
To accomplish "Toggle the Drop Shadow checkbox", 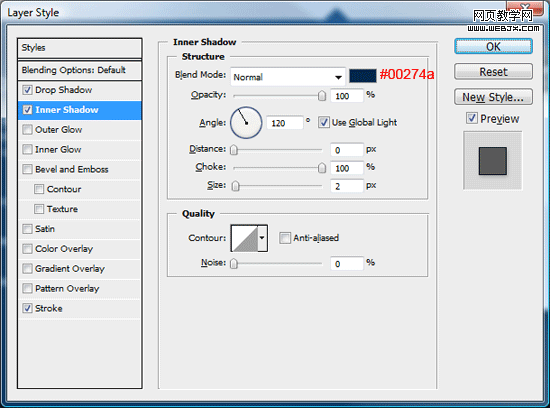I will pos(27,90).
